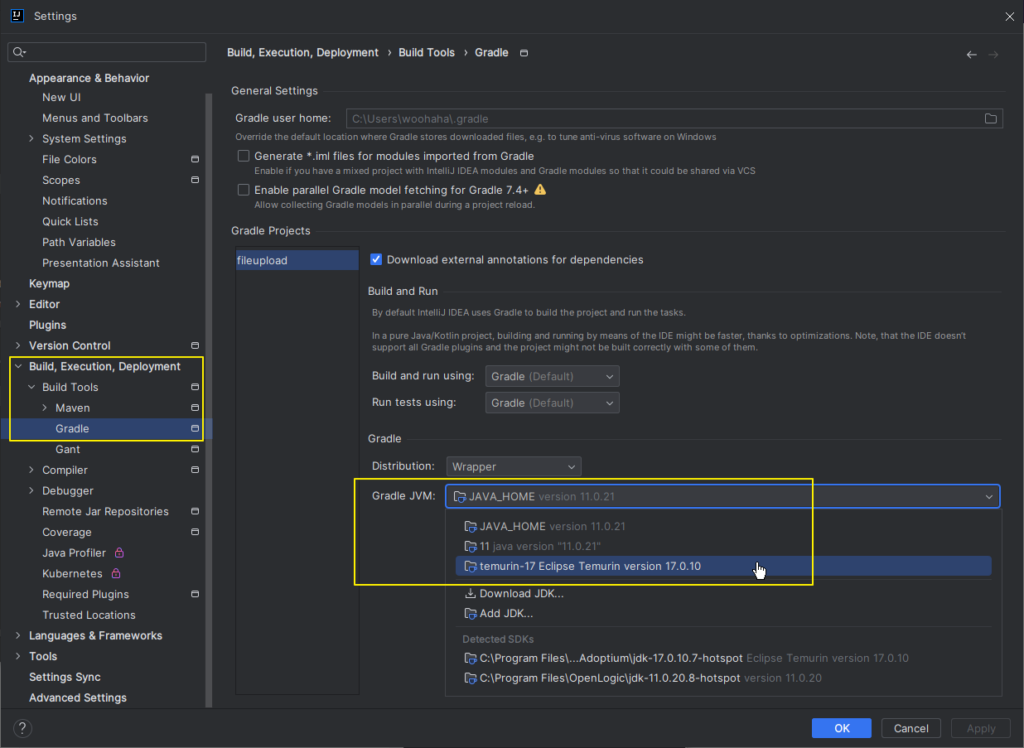Viewport: 1024px width, 748px height.
Task: Click the project icon on the Coverage row
Action: (195, 532)
